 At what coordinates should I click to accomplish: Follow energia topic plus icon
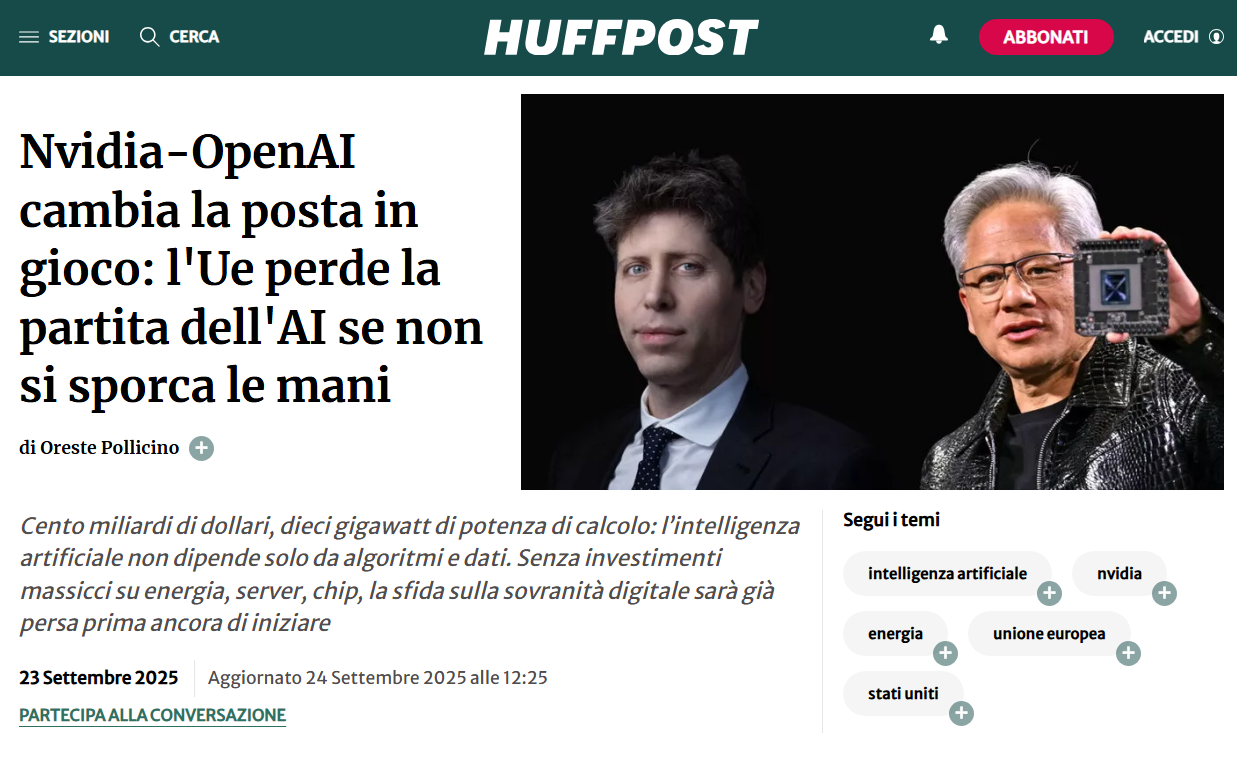pyautogui.click(x=945, y=654)
